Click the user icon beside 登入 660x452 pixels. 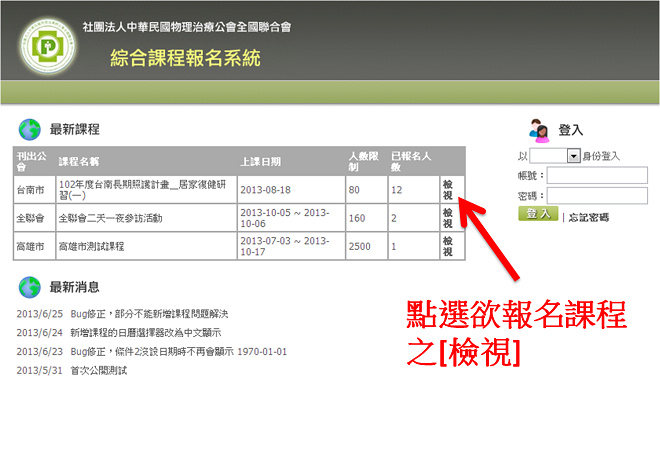(x=537, y=130)
